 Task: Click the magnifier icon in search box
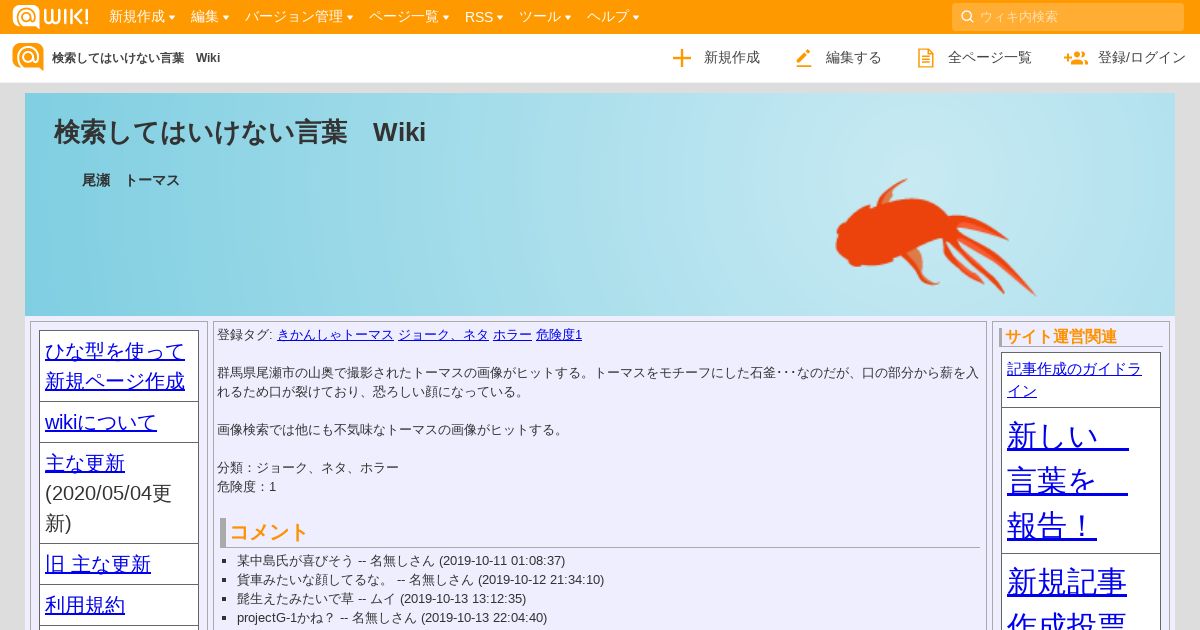967,17
